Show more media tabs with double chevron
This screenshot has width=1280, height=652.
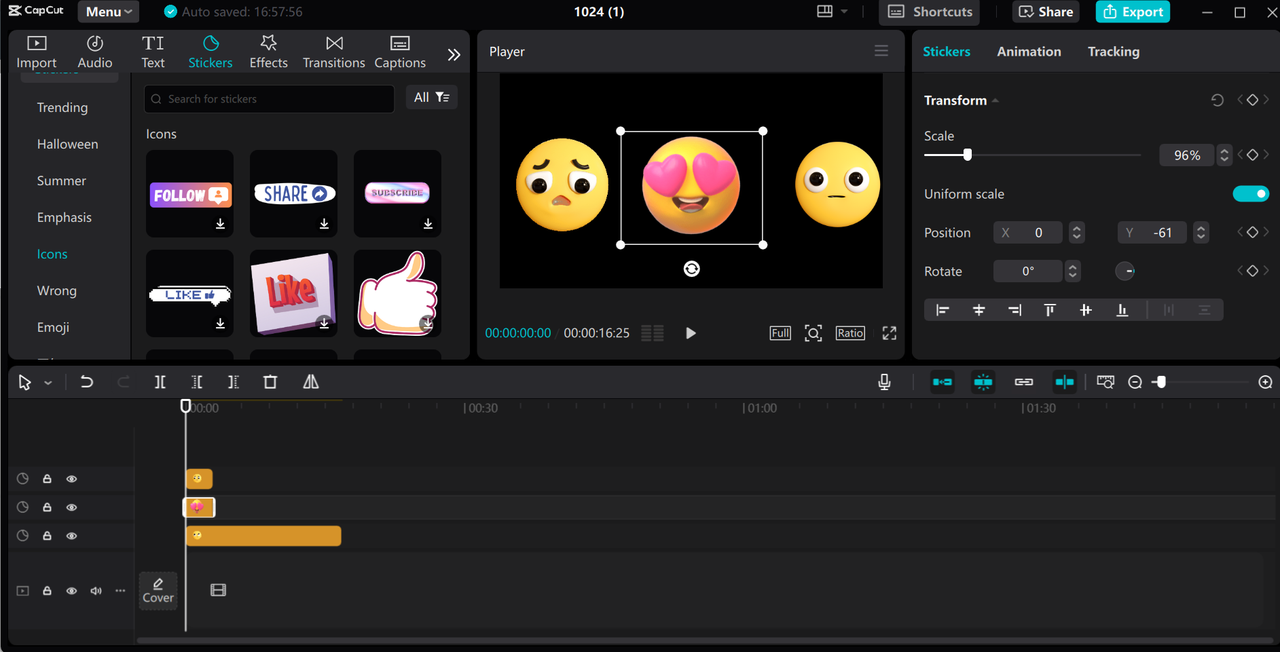click(454, 55)
